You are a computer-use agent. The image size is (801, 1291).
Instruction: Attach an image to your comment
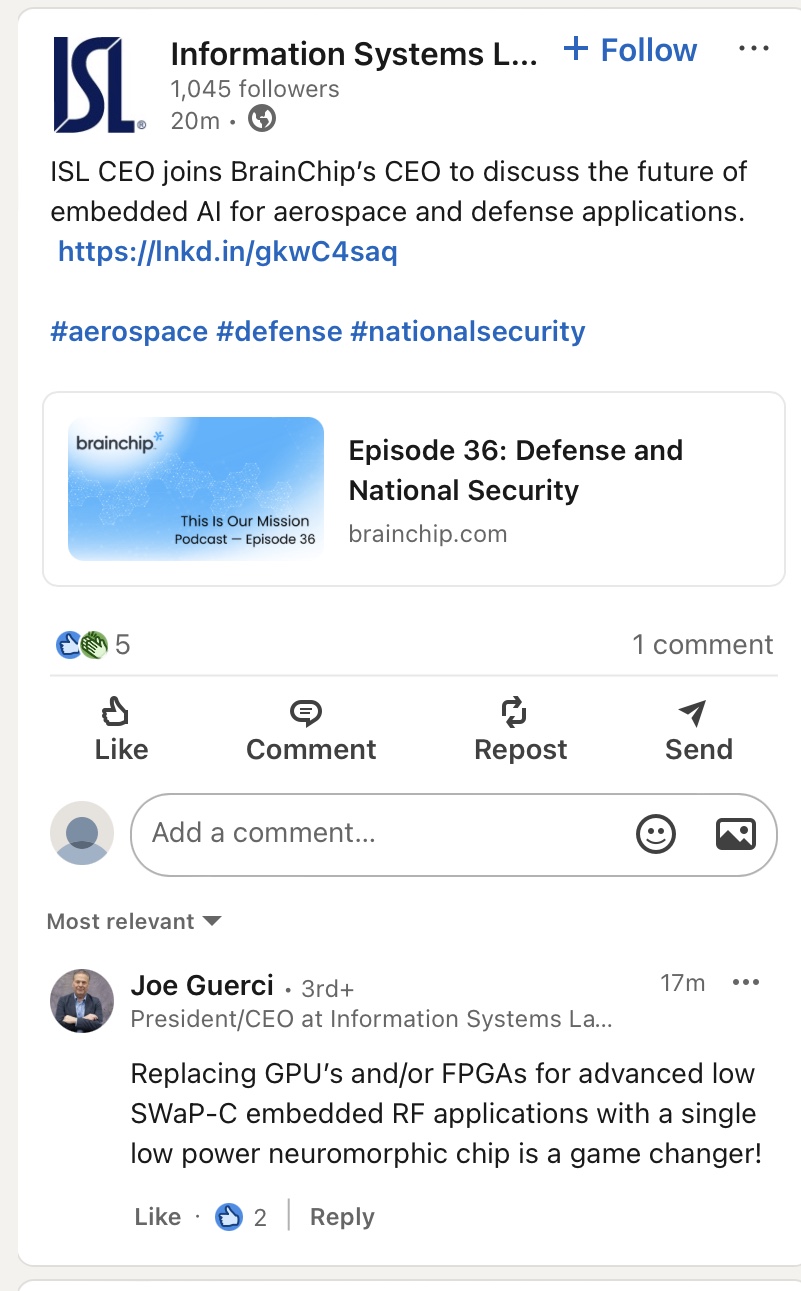735,834
